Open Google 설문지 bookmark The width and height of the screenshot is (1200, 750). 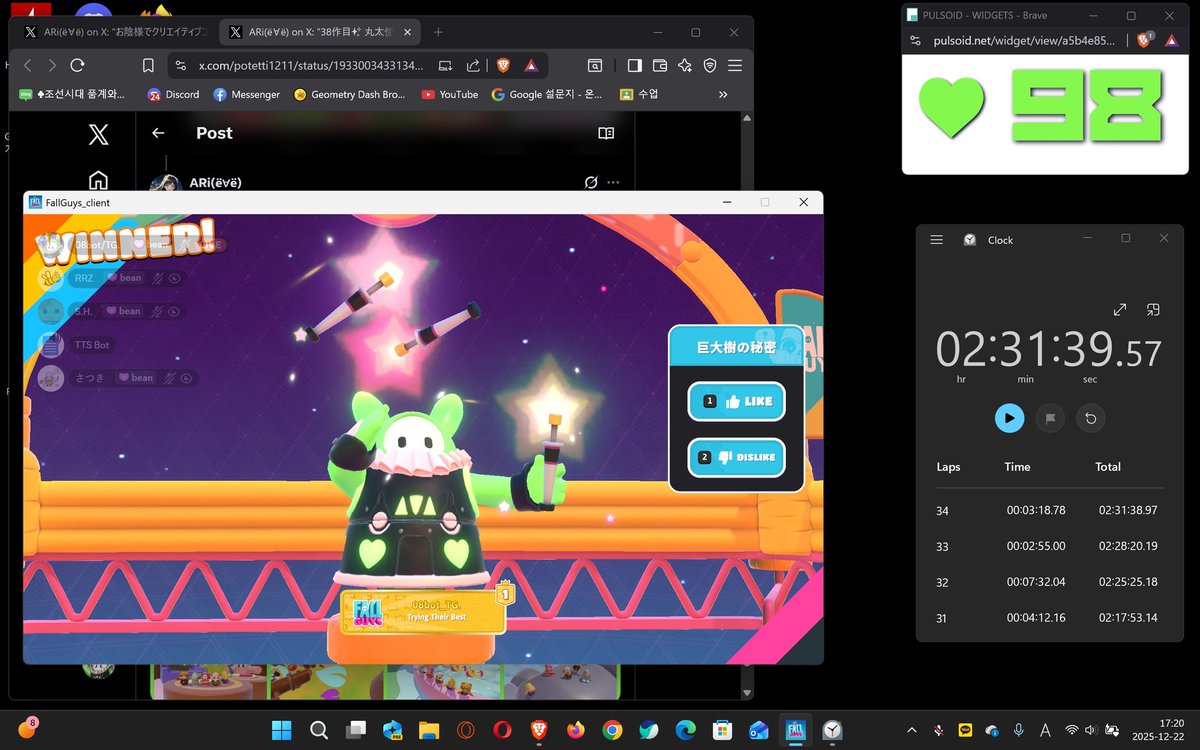(x=547, y=94)
